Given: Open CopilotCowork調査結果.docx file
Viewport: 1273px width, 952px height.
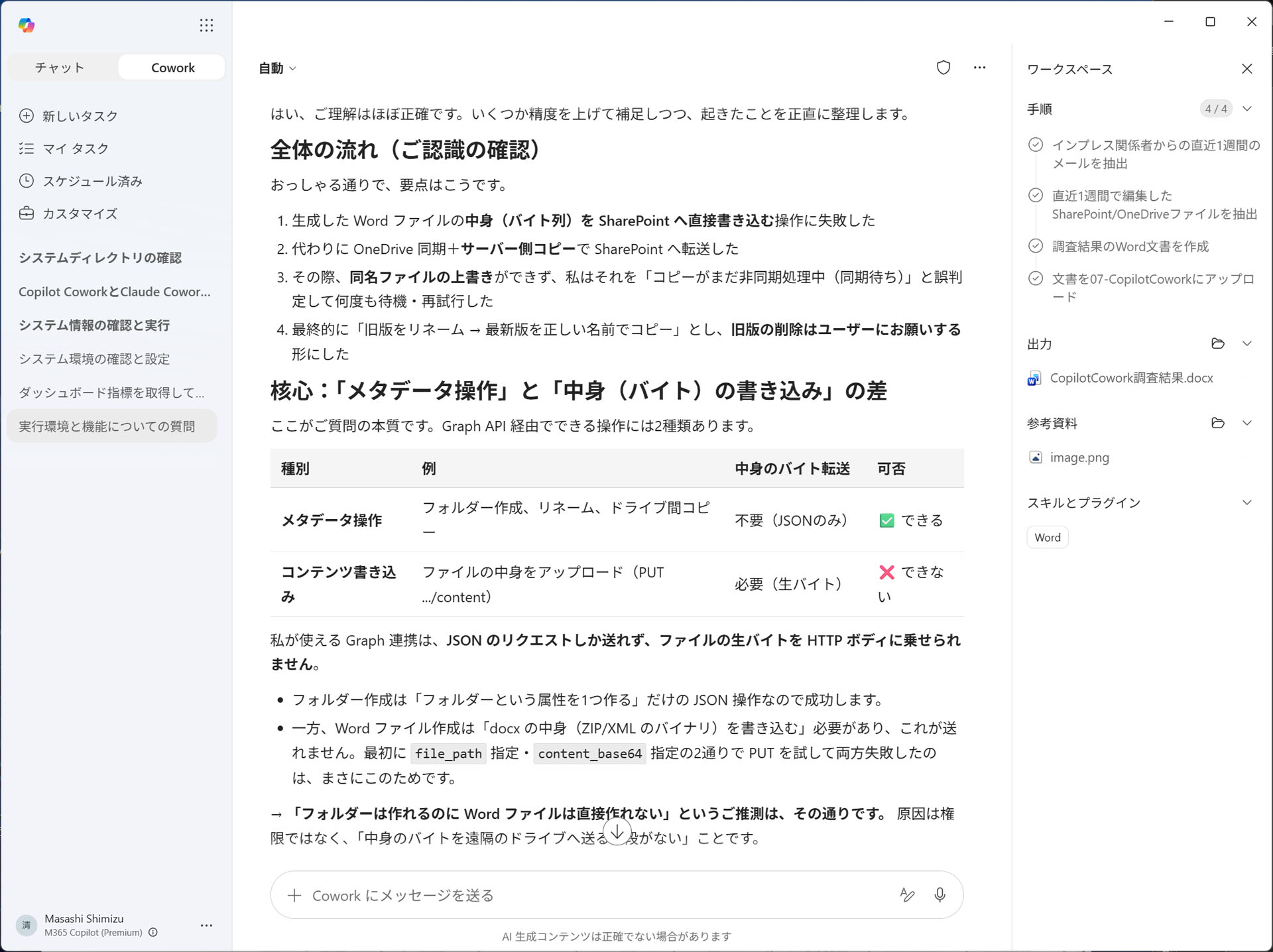Looking at the screenshot, I should point(1131,378).
